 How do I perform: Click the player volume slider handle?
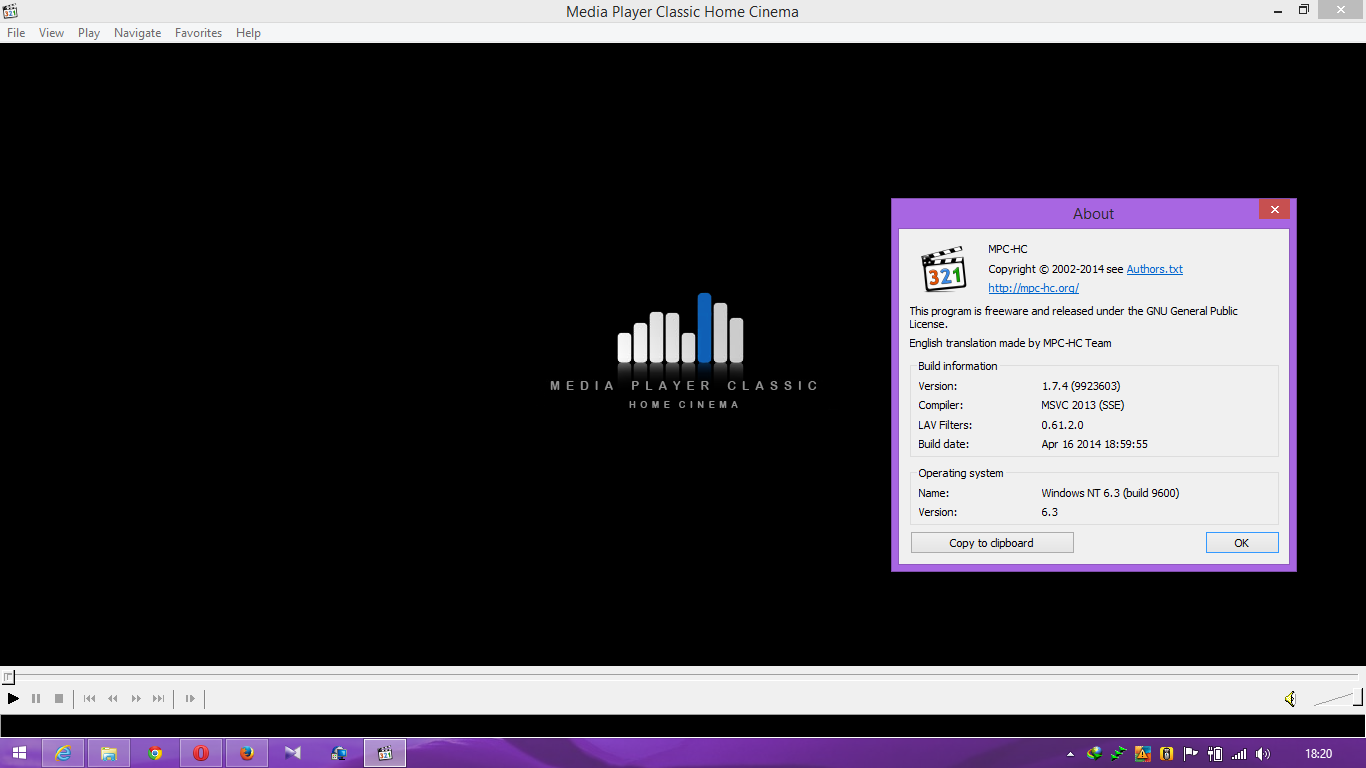(x=1357, y=697)
